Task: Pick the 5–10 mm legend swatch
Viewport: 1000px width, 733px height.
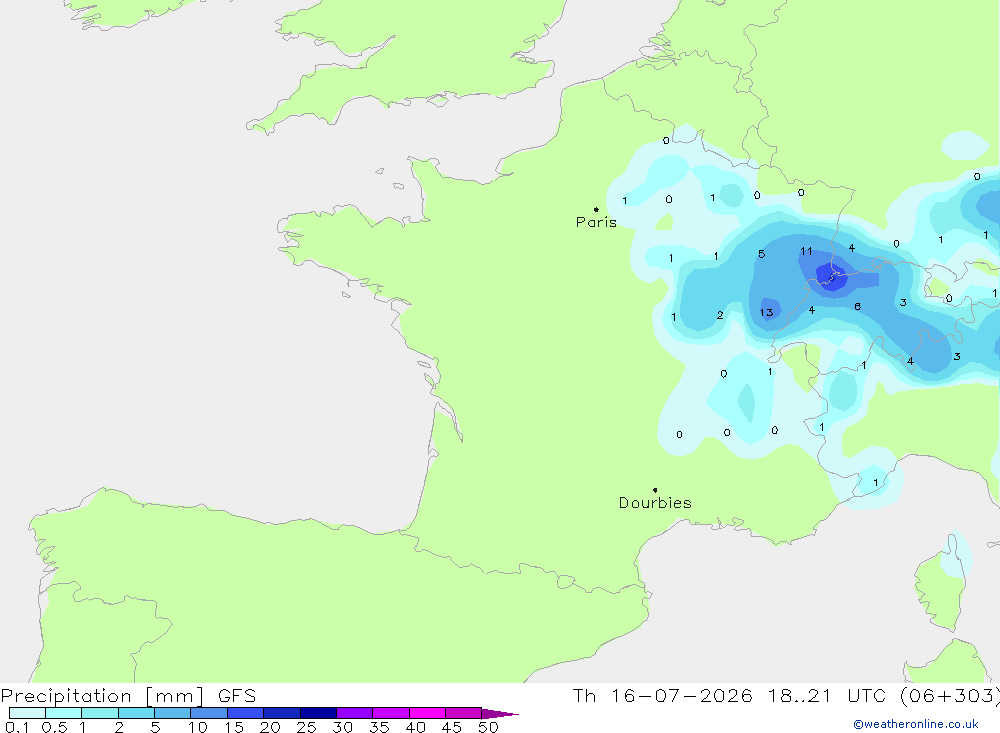Action: (x=172, y=713)
